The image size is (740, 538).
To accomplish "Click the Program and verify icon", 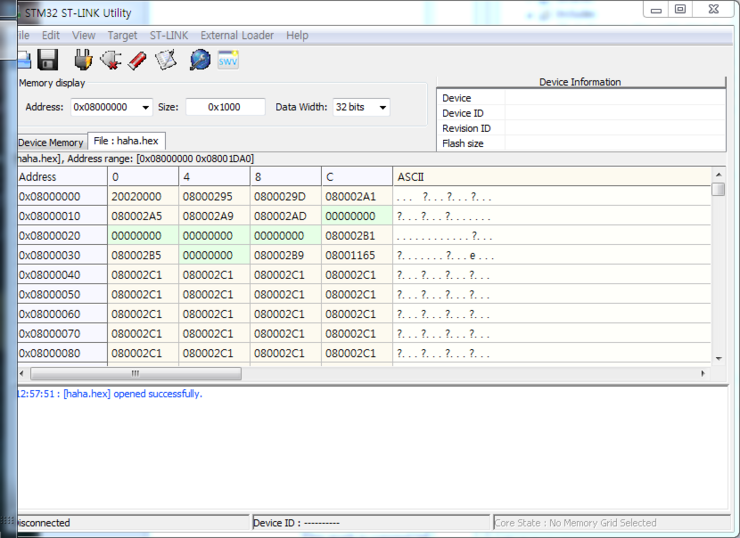I will click(165, 60).
